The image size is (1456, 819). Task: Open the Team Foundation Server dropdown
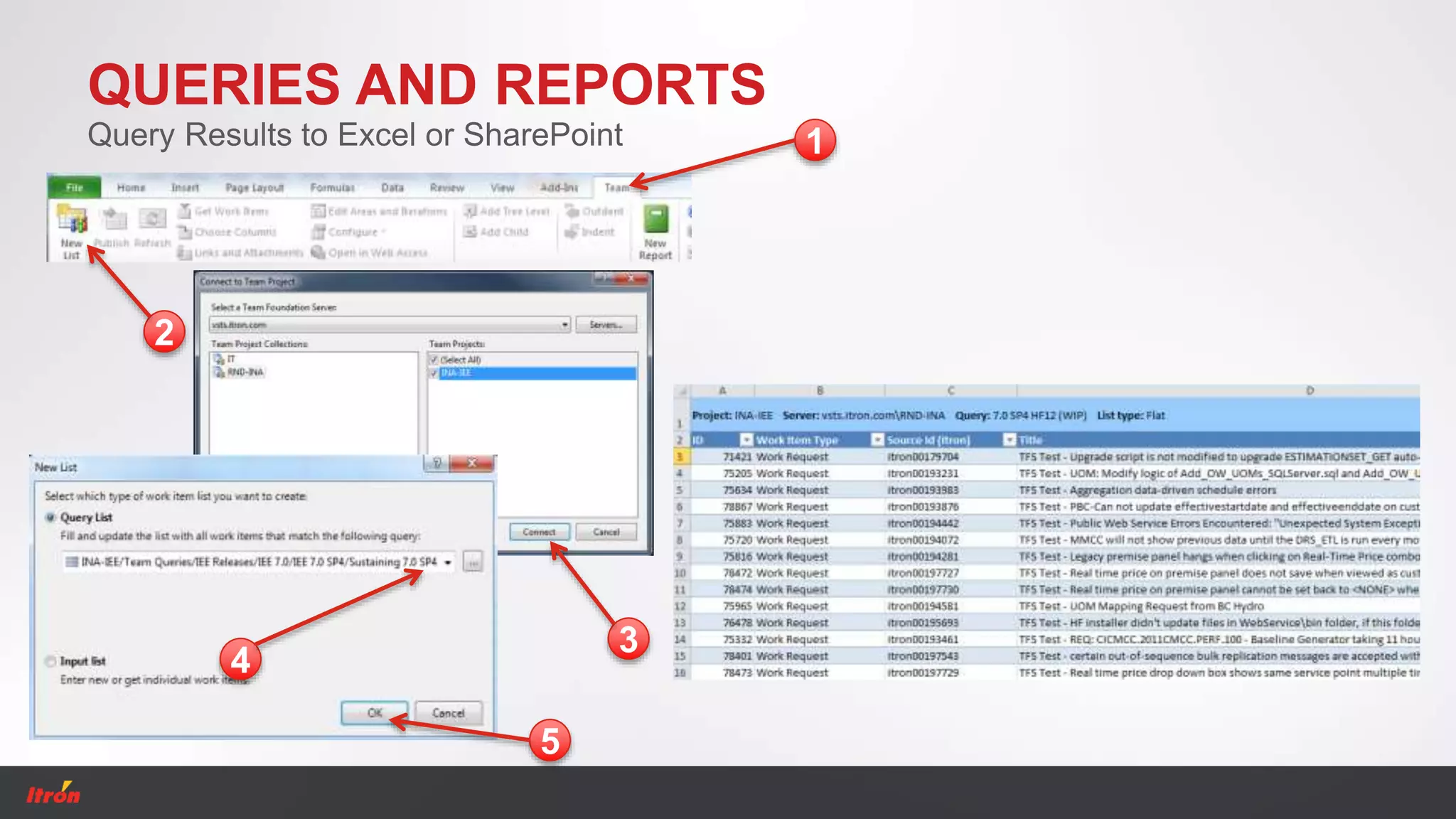point(564,325)
